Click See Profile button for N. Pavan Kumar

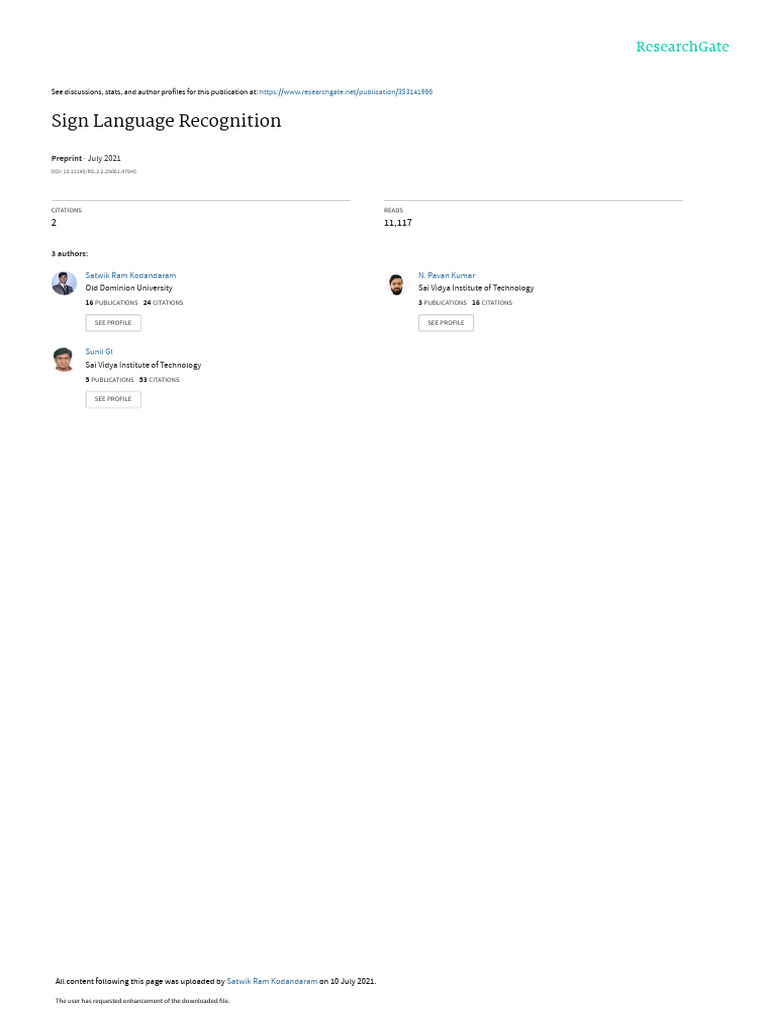[x=446, y=323]
